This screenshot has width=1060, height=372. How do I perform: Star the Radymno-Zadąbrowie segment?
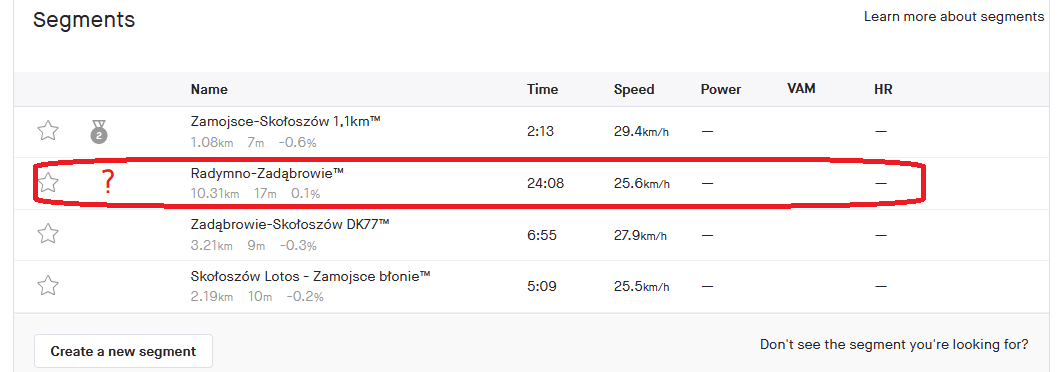(x=47, y=182)
